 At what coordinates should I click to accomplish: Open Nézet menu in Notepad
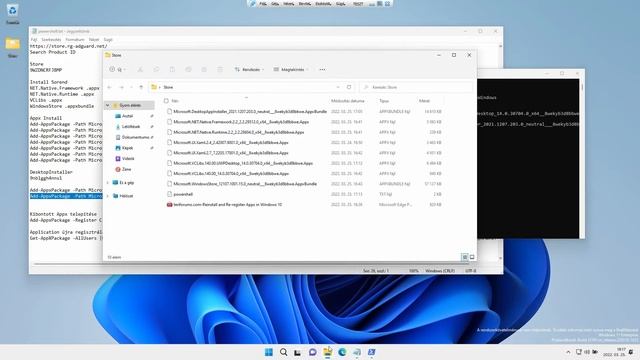[x=94, y=40]
